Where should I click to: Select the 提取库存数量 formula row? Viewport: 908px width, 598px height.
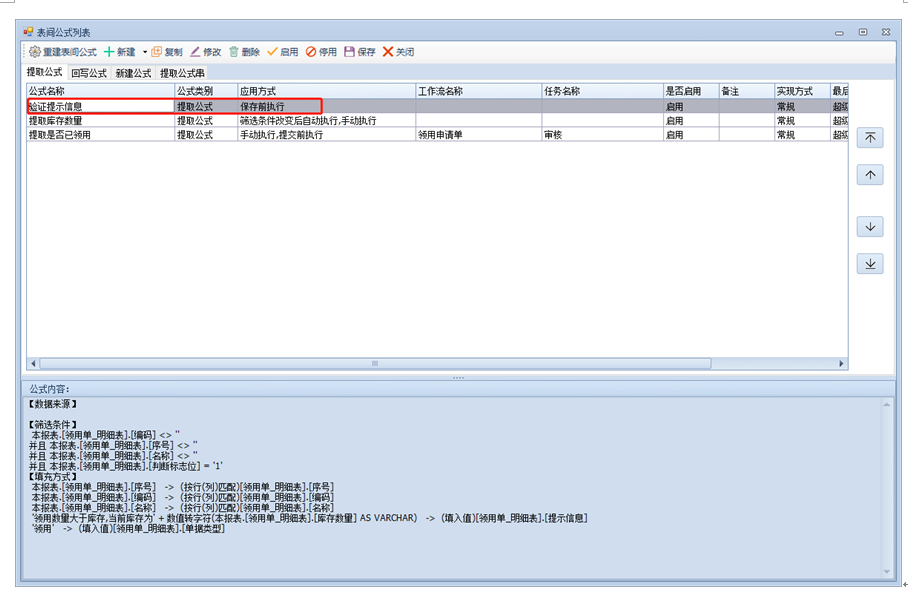click(x=100, y=120)
